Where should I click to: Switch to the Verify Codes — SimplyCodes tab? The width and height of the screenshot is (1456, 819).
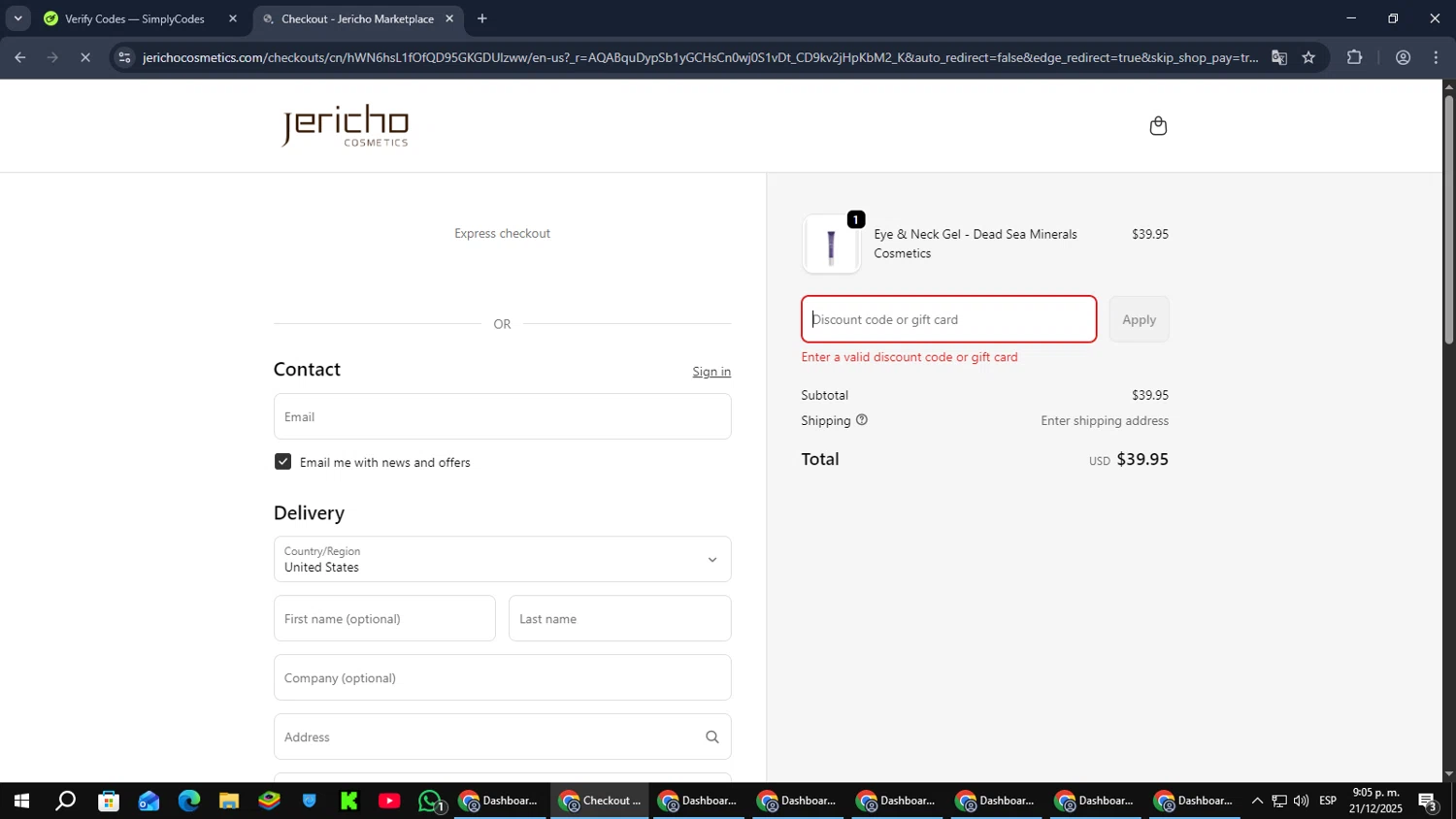pyautogui.click(x=135, y=18)
